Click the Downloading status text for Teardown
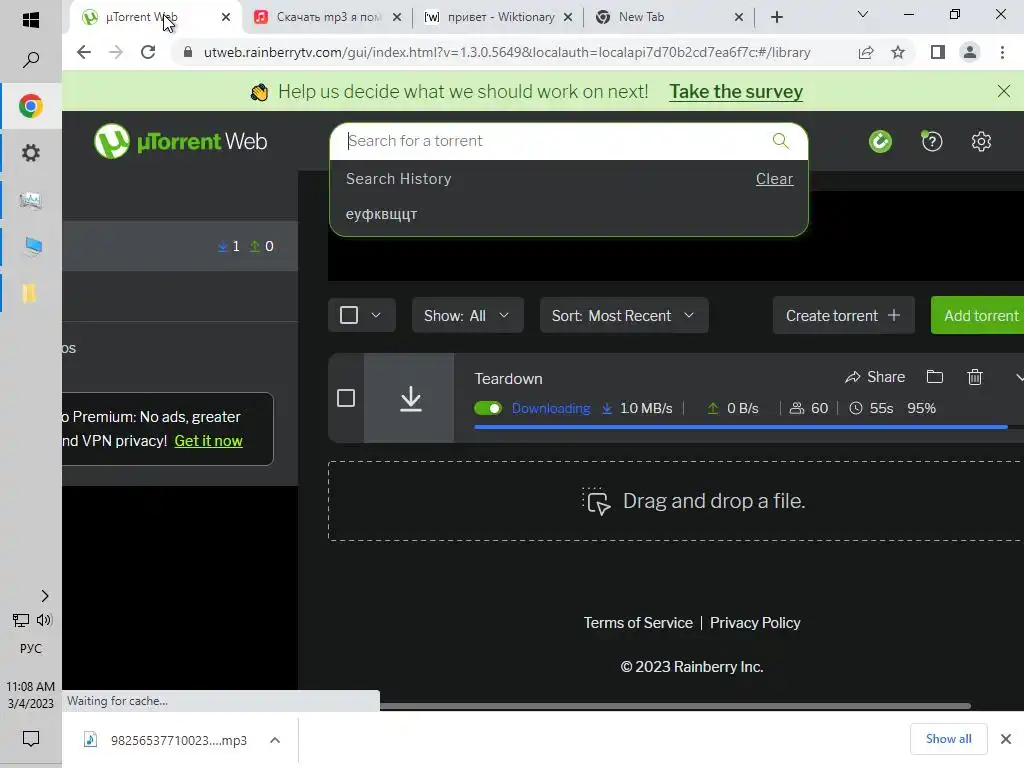This screenshot has height=768, width=1024. click(551, 408)
